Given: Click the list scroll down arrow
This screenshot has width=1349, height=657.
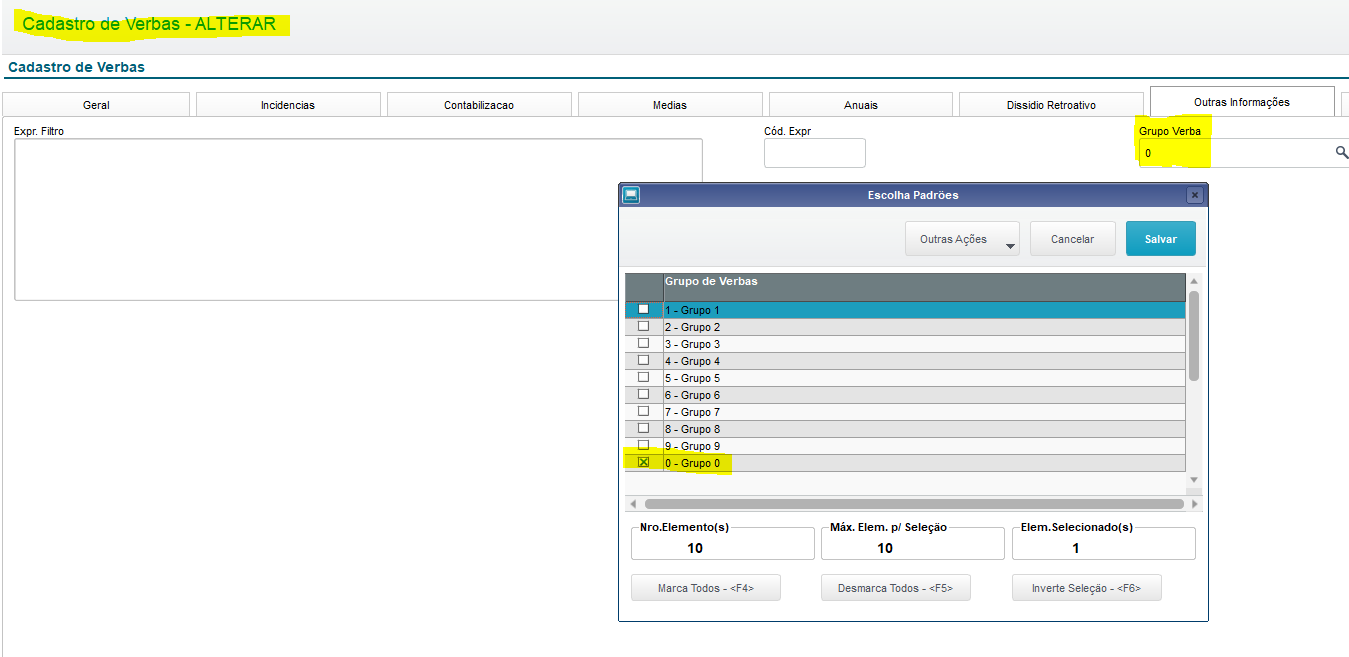Looking at the screenshot, I should pos(1193,481).
